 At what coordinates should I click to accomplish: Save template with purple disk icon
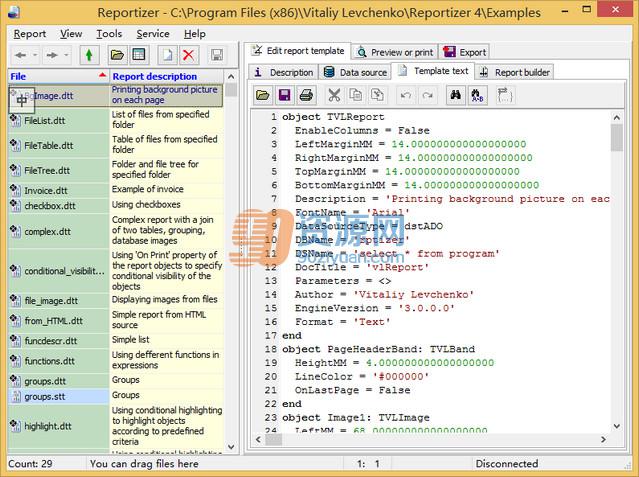click(x=284, y=95)
